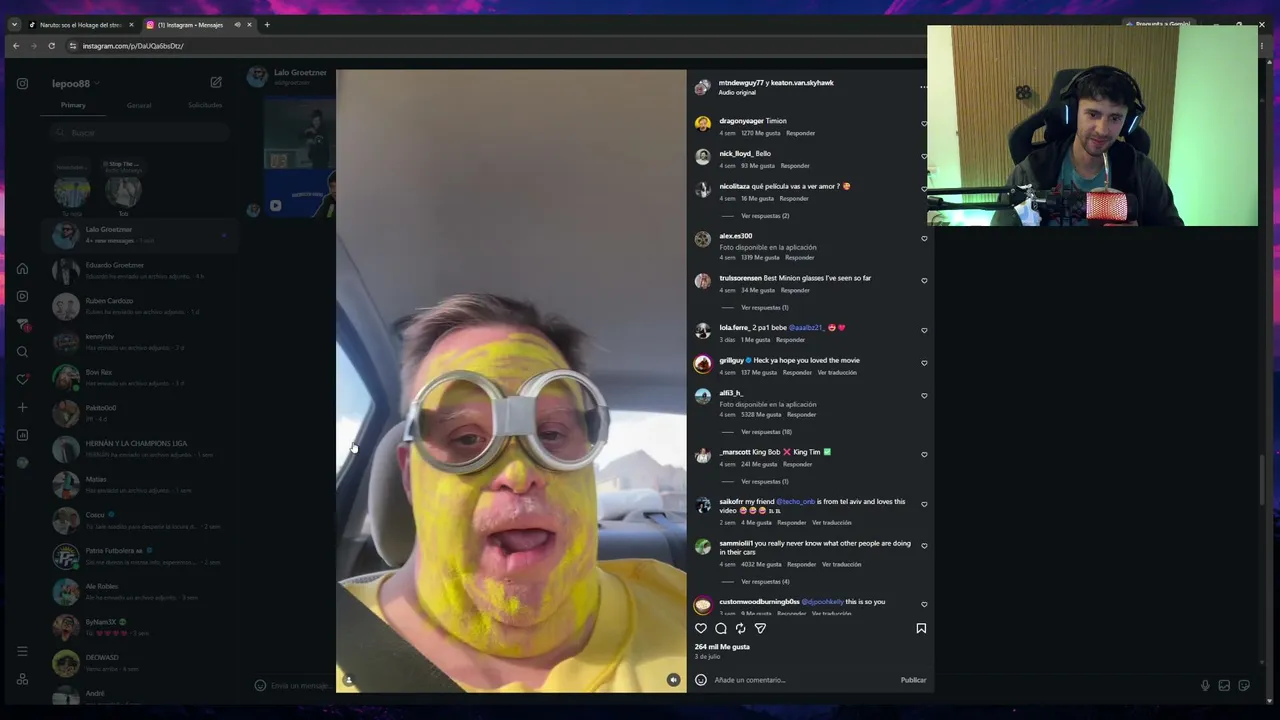
Task: Open the mtndewguy77 profile link
Action: pyautogui.click(x=741, y=83)
